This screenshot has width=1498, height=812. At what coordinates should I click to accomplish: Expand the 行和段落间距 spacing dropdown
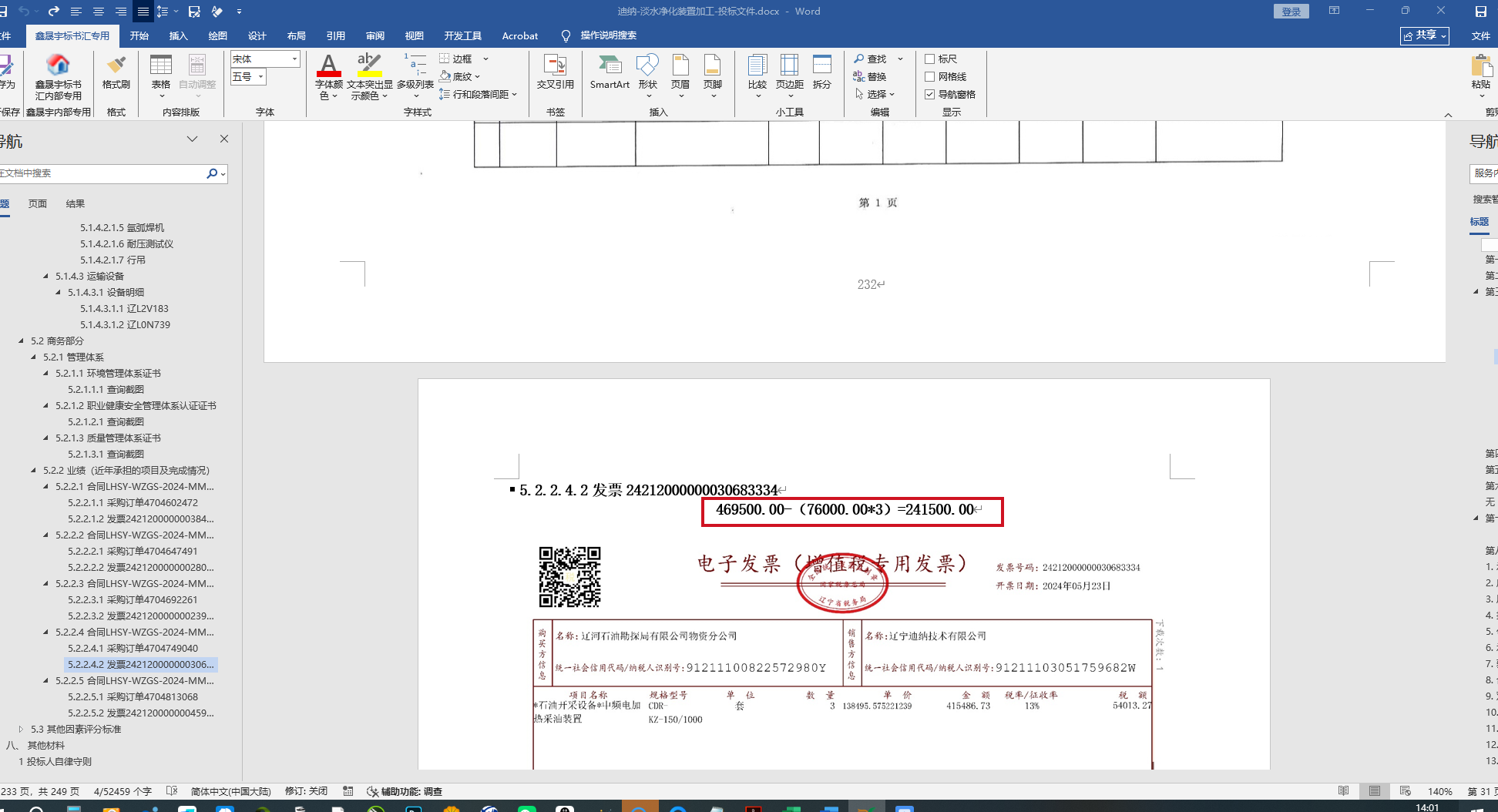coord(514,94)
